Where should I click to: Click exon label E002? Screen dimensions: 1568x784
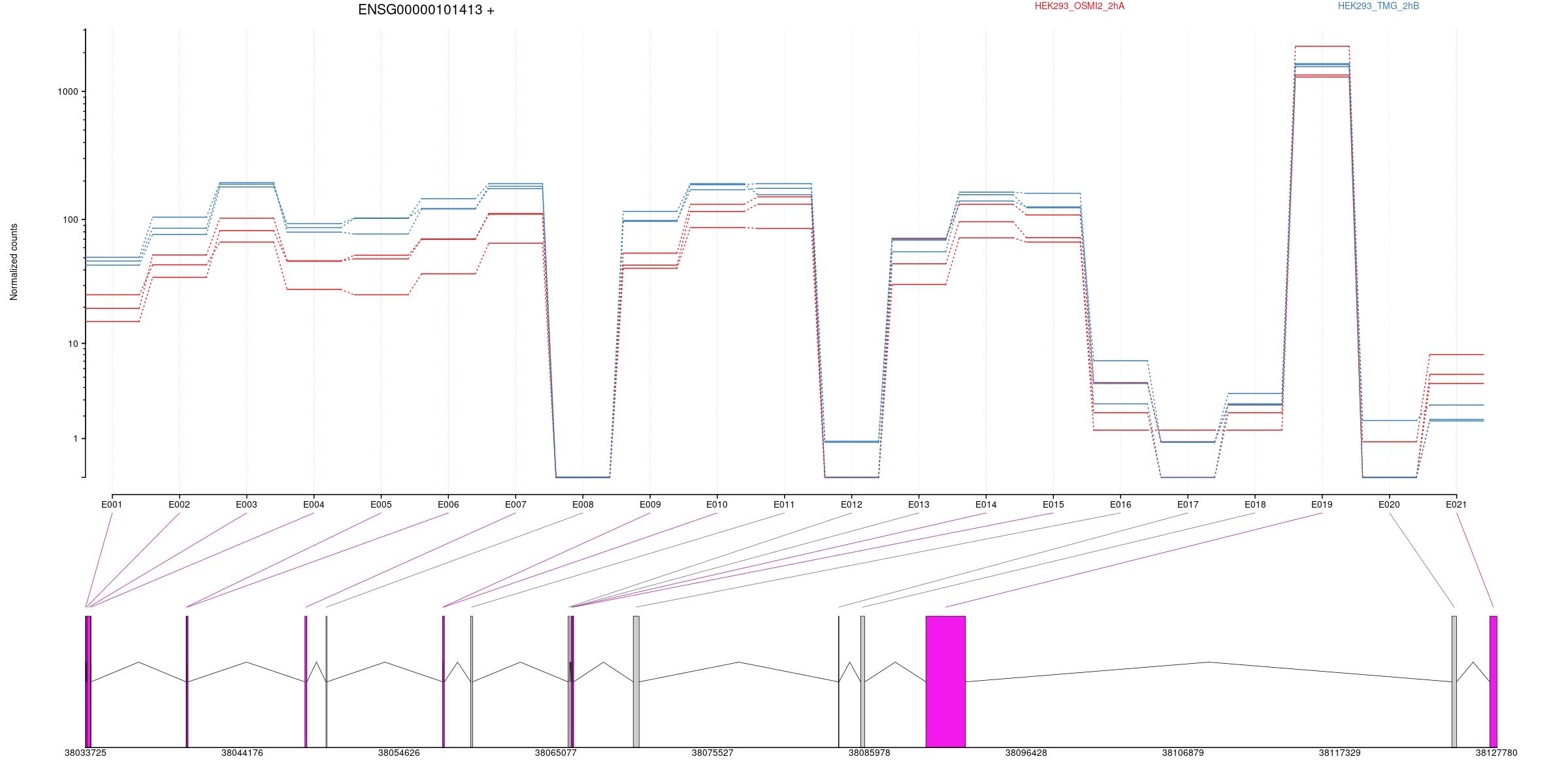click(179, 505)
